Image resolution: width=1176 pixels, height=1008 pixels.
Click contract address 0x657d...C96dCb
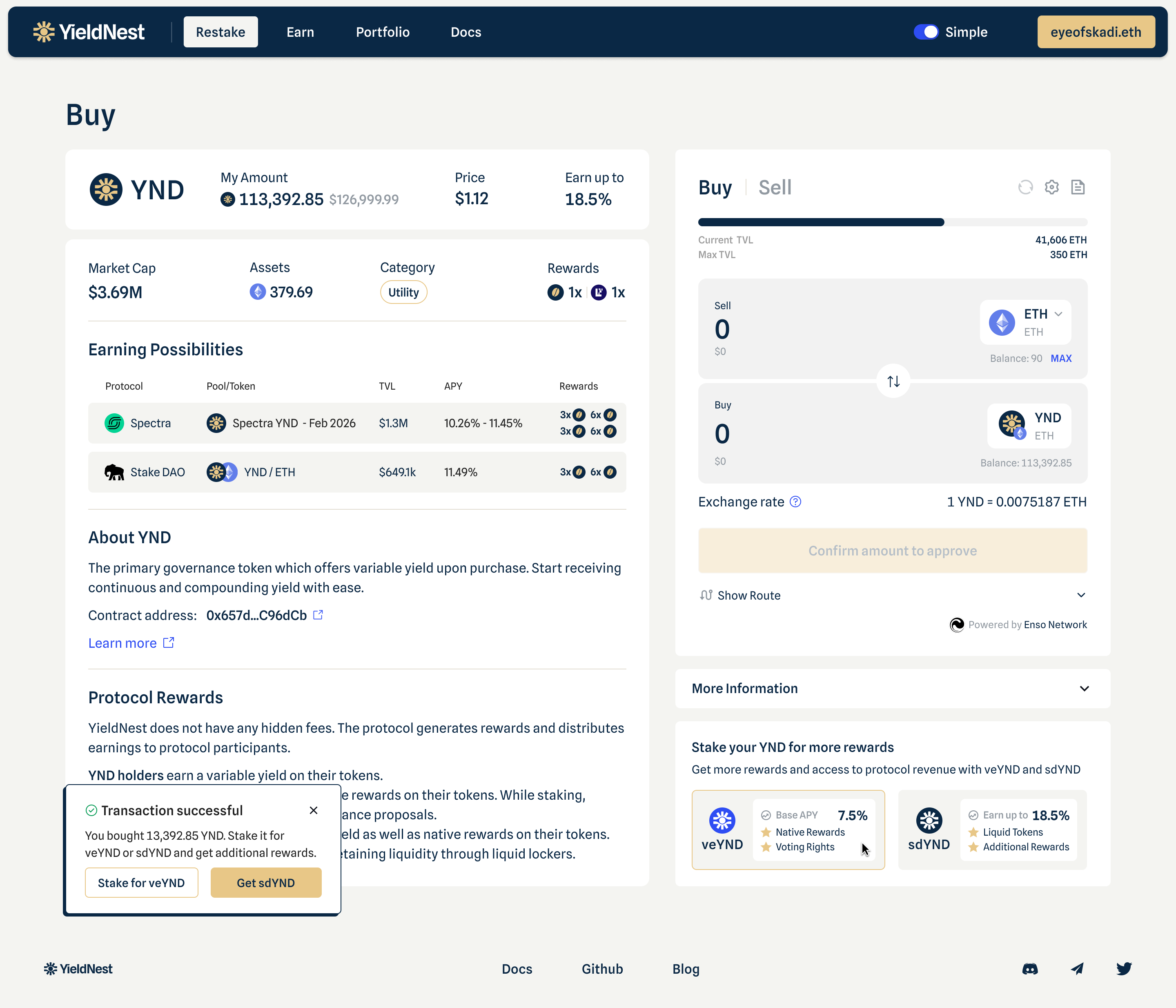coord(256,615)
